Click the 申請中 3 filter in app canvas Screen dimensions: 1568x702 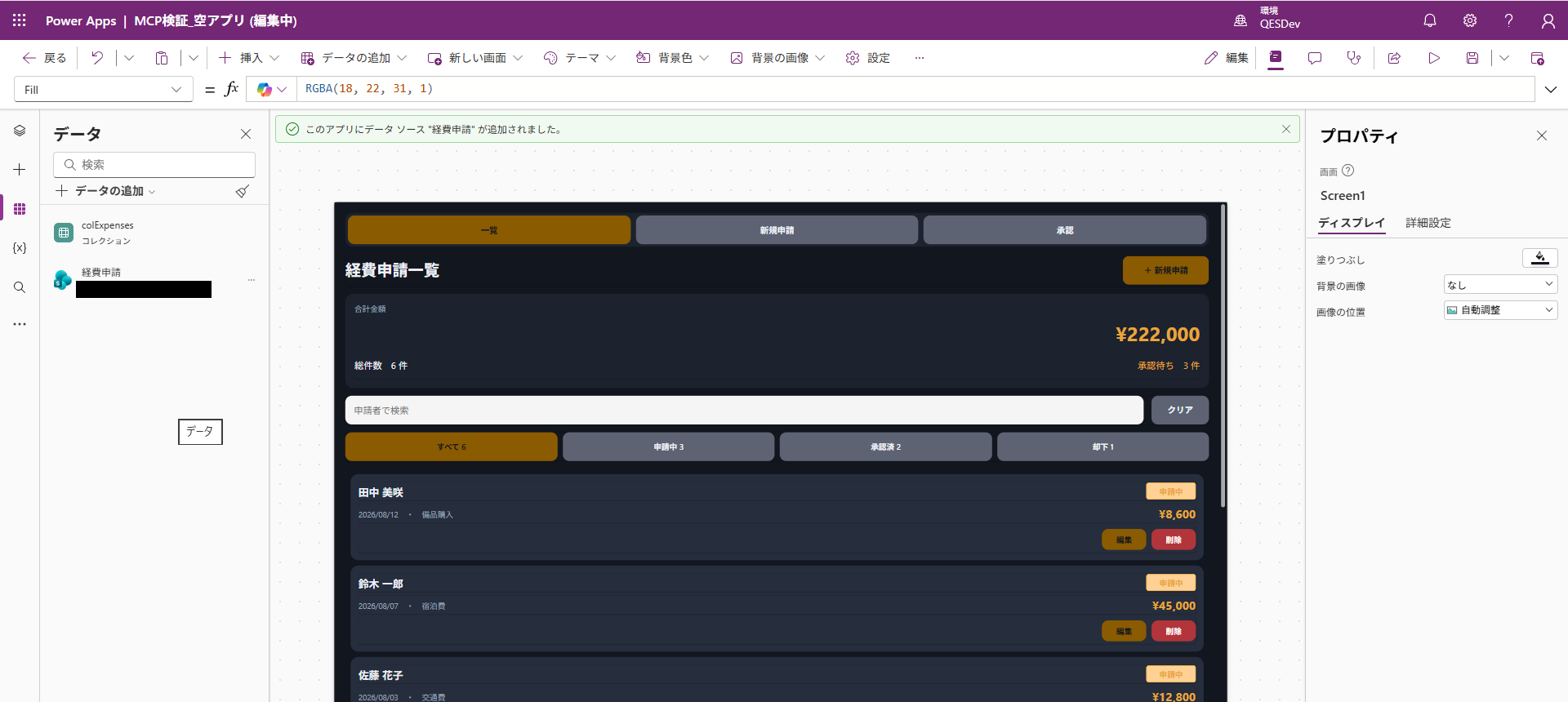tap(668, 447)
